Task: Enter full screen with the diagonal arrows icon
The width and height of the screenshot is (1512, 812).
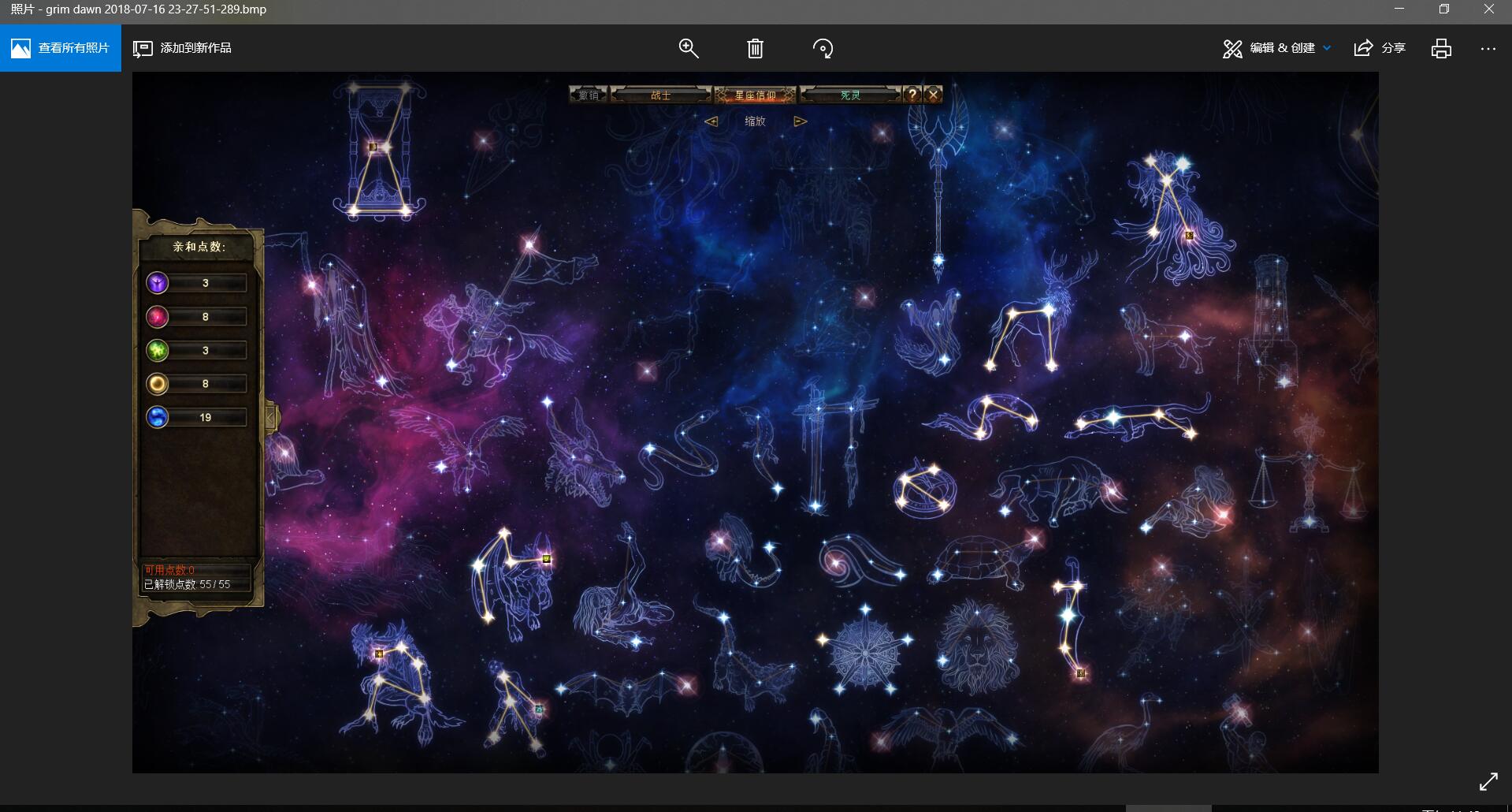Action: pyautogui.click(x=1488, y=781)
